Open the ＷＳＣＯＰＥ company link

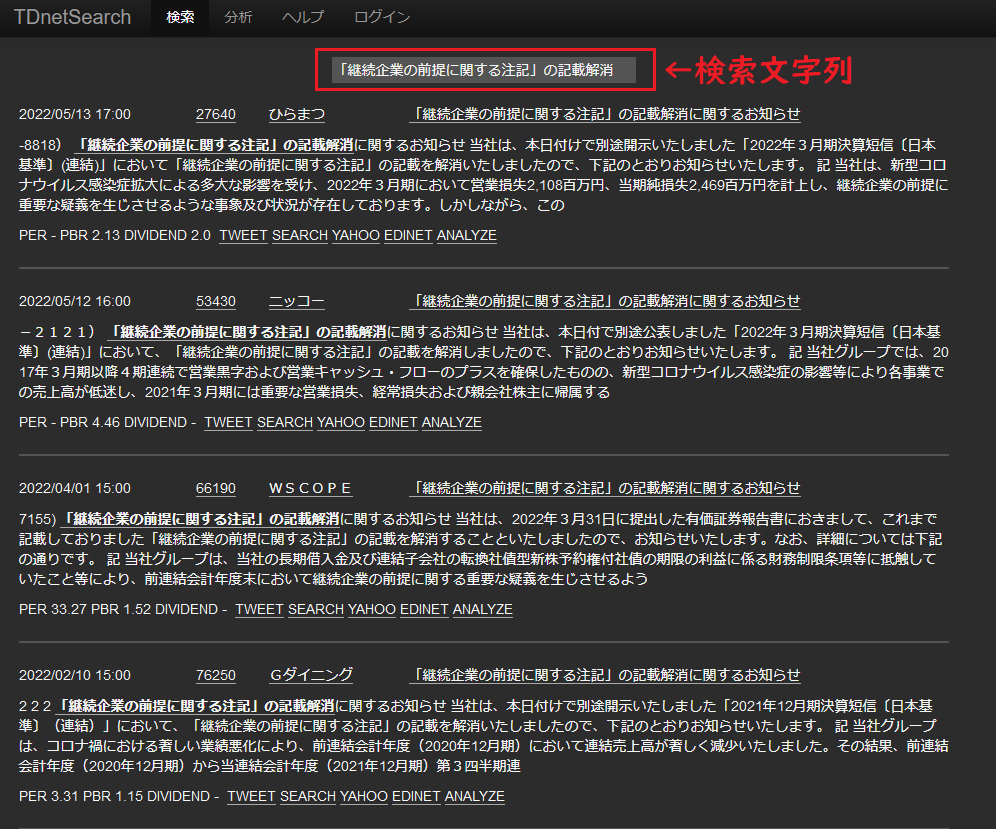[310, 488]
